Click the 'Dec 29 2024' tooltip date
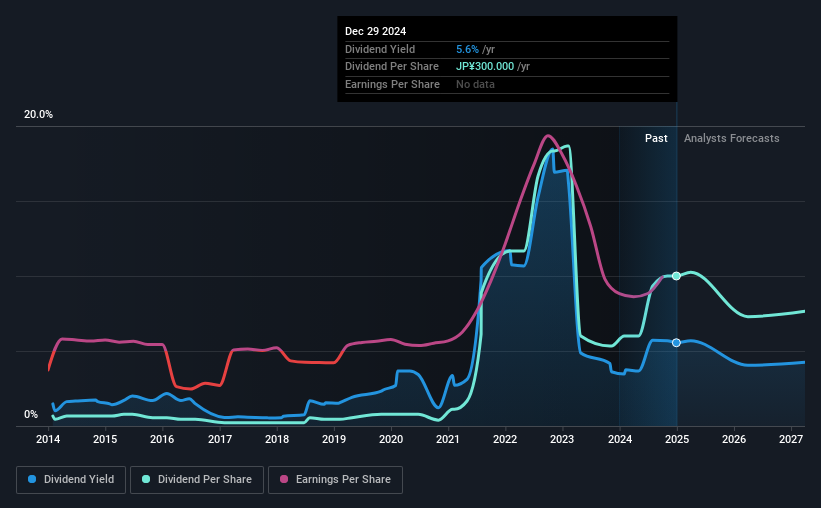Image resolution: width=821 pixels, height=508 pixels. coord(375,31)
